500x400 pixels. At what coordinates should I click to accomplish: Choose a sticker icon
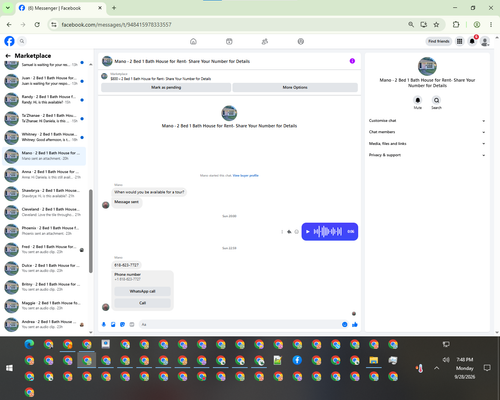tap(123, 324)
